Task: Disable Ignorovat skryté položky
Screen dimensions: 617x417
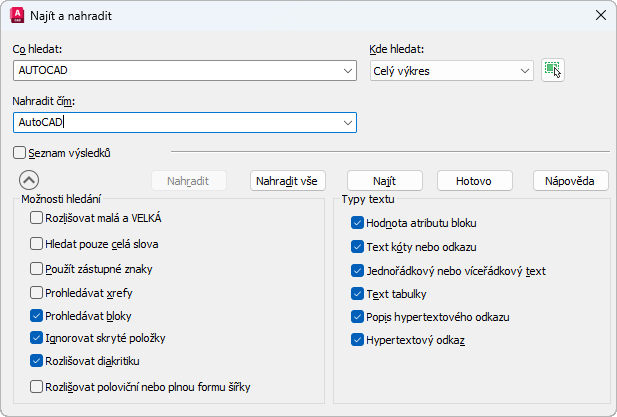Action: [37, 338]
